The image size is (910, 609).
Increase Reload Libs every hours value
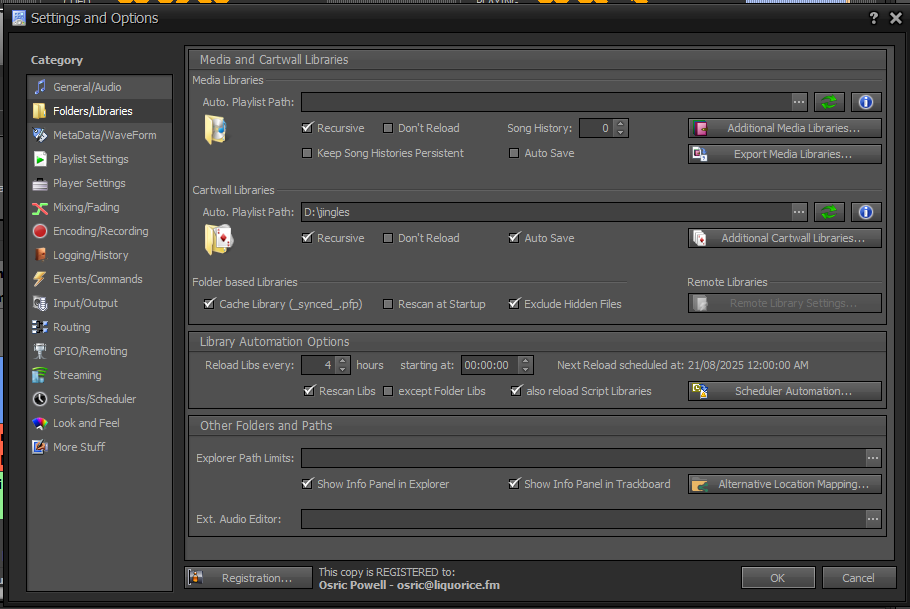[343, 361]
